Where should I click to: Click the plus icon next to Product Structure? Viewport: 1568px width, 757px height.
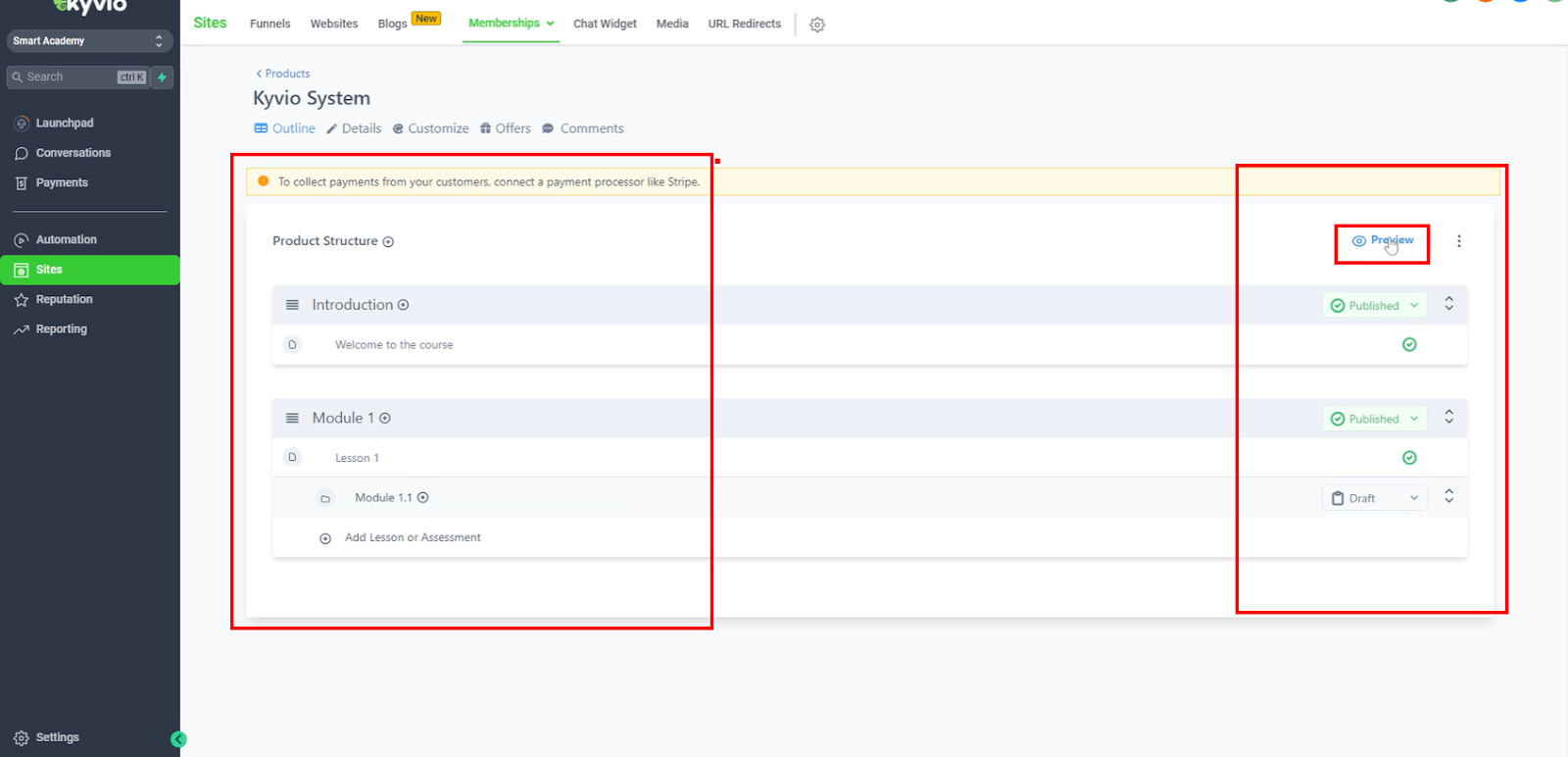tap(388, 242)
